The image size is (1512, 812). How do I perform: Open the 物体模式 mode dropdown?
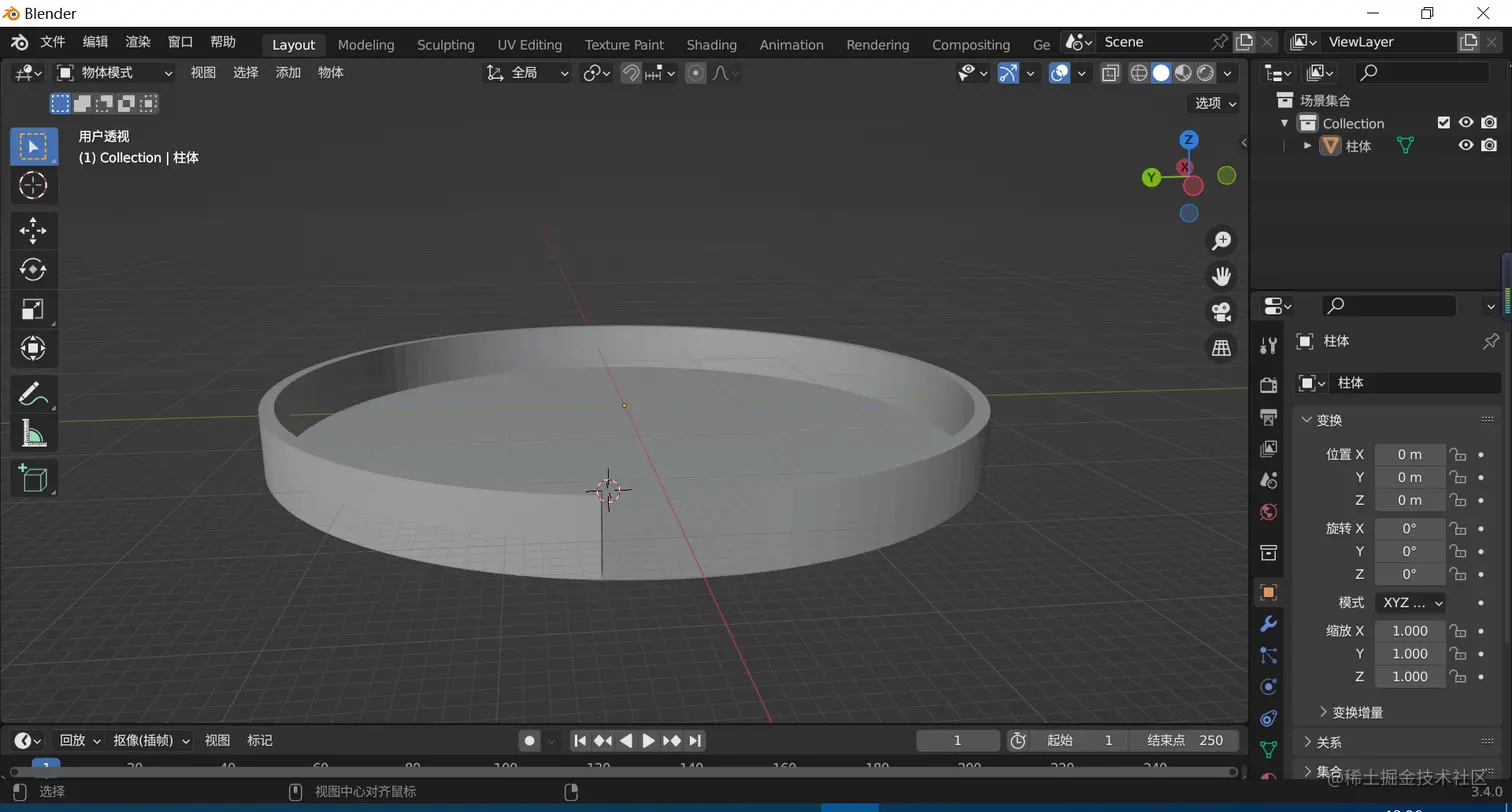click(115, 73)
